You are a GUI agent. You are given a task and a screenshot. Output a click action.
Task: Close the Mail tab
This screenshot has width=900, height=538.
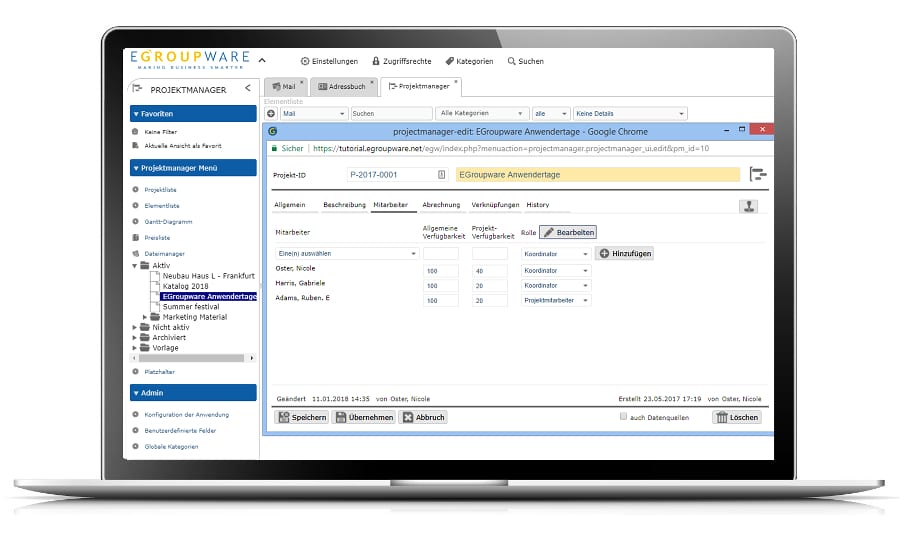coord(302,82)
